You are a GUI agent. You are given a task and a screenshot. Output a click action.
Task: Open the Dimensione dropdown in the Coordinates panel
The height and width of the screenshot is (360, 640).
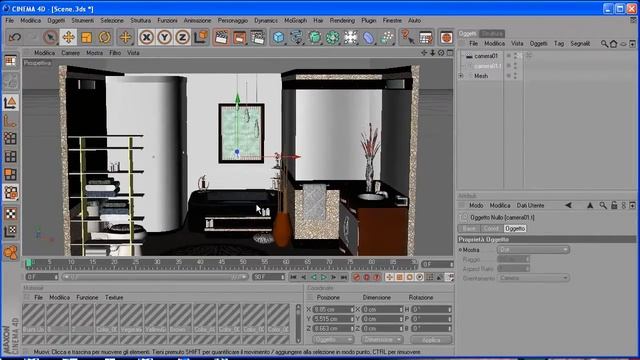382,340
